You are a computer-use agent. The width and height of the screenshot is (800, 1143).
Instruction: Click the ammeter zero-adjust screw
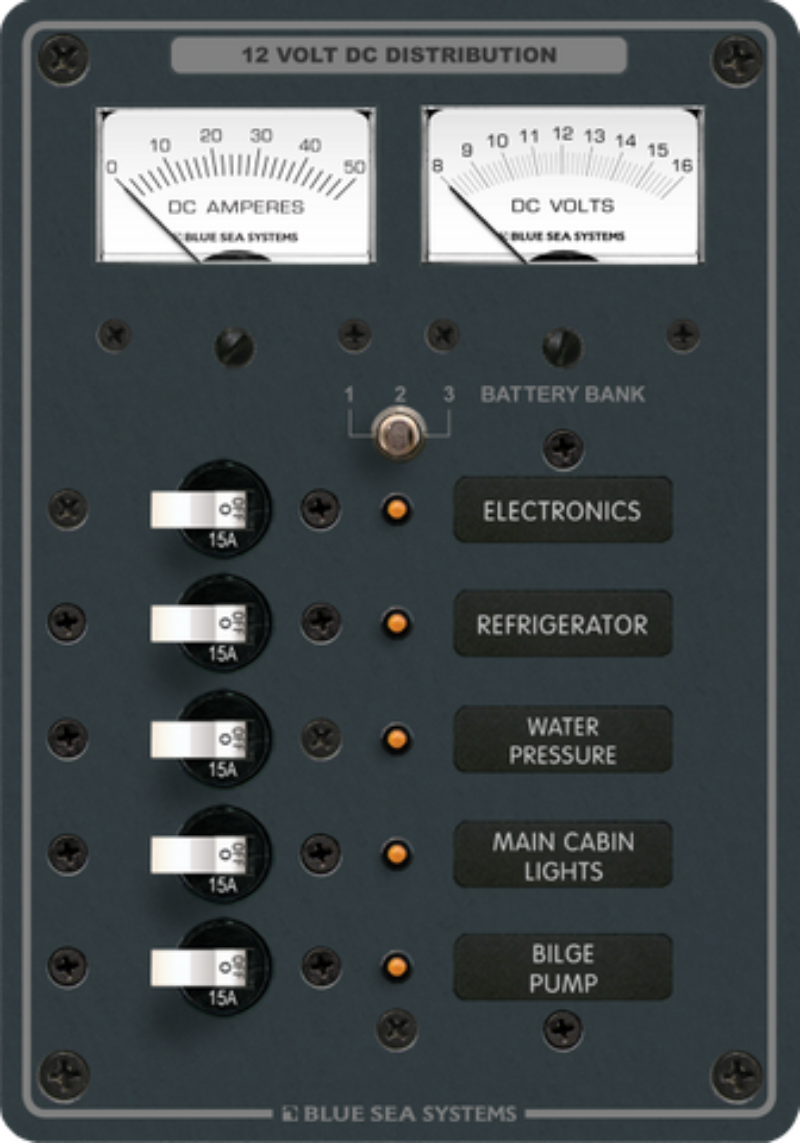(x=235, y=347)
